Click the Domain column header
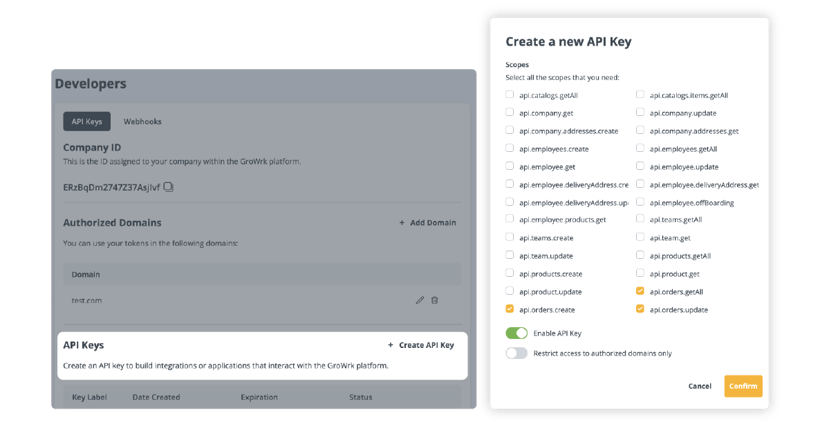 pyautogui.click(x=86, y=274)
